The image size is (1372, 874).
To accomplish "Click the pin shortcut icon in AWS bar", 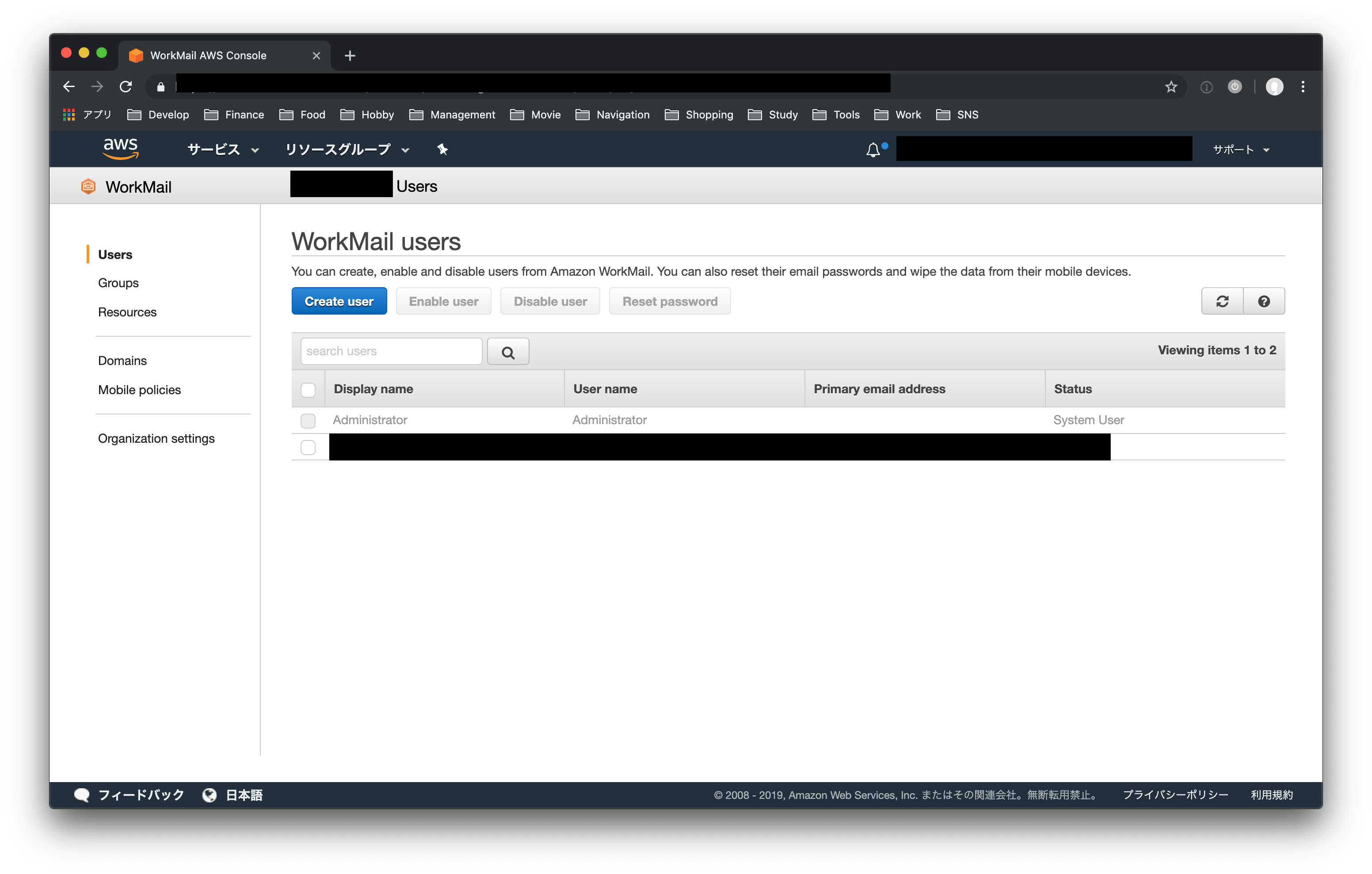I will click(x=442, y=149).
